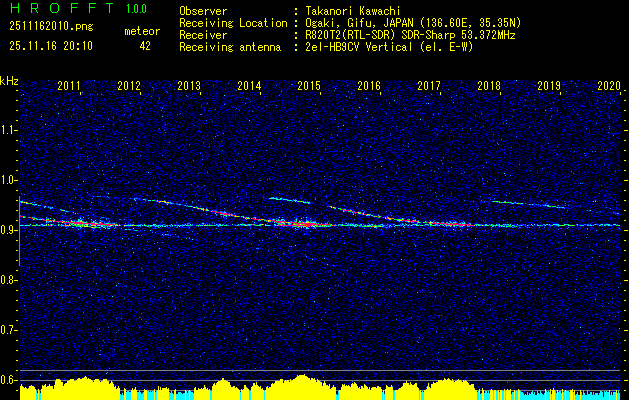
Task: Click the Receiver field label
Action: coord(203,35)
